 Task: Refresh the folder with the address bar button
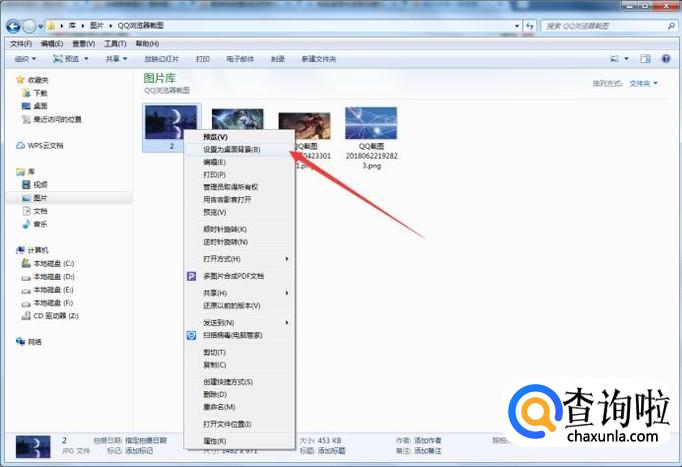point(530,26)
